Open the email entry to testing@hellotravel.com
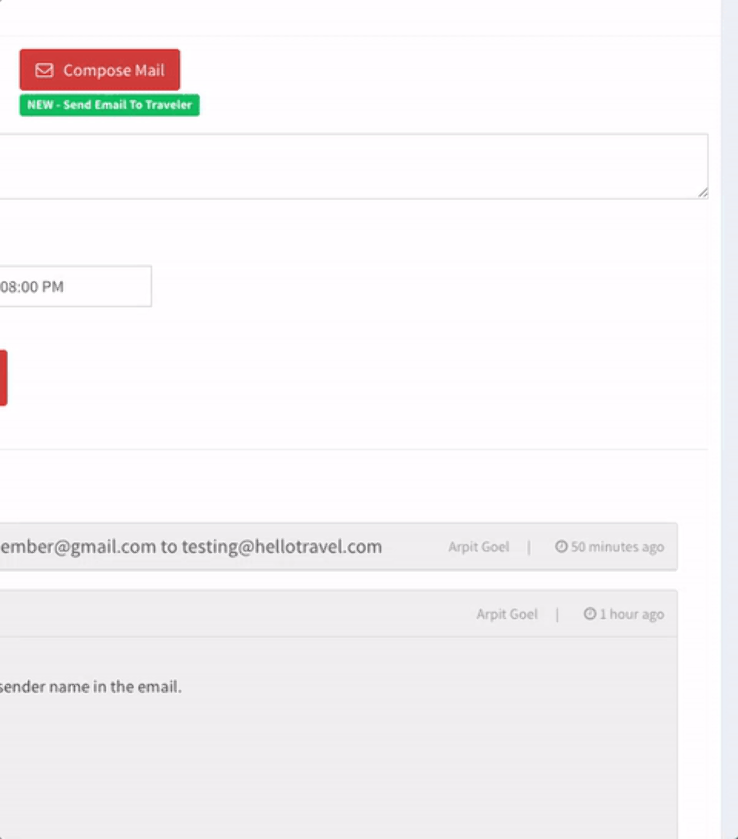The width and height of the screenshot is (738, 839). [338, 547]
